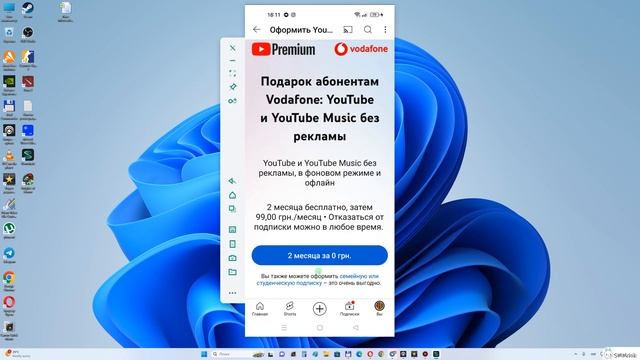Tap Android home square navigation button
The width and height of the screenshot is (640, 360).
(x=320, y=328)
